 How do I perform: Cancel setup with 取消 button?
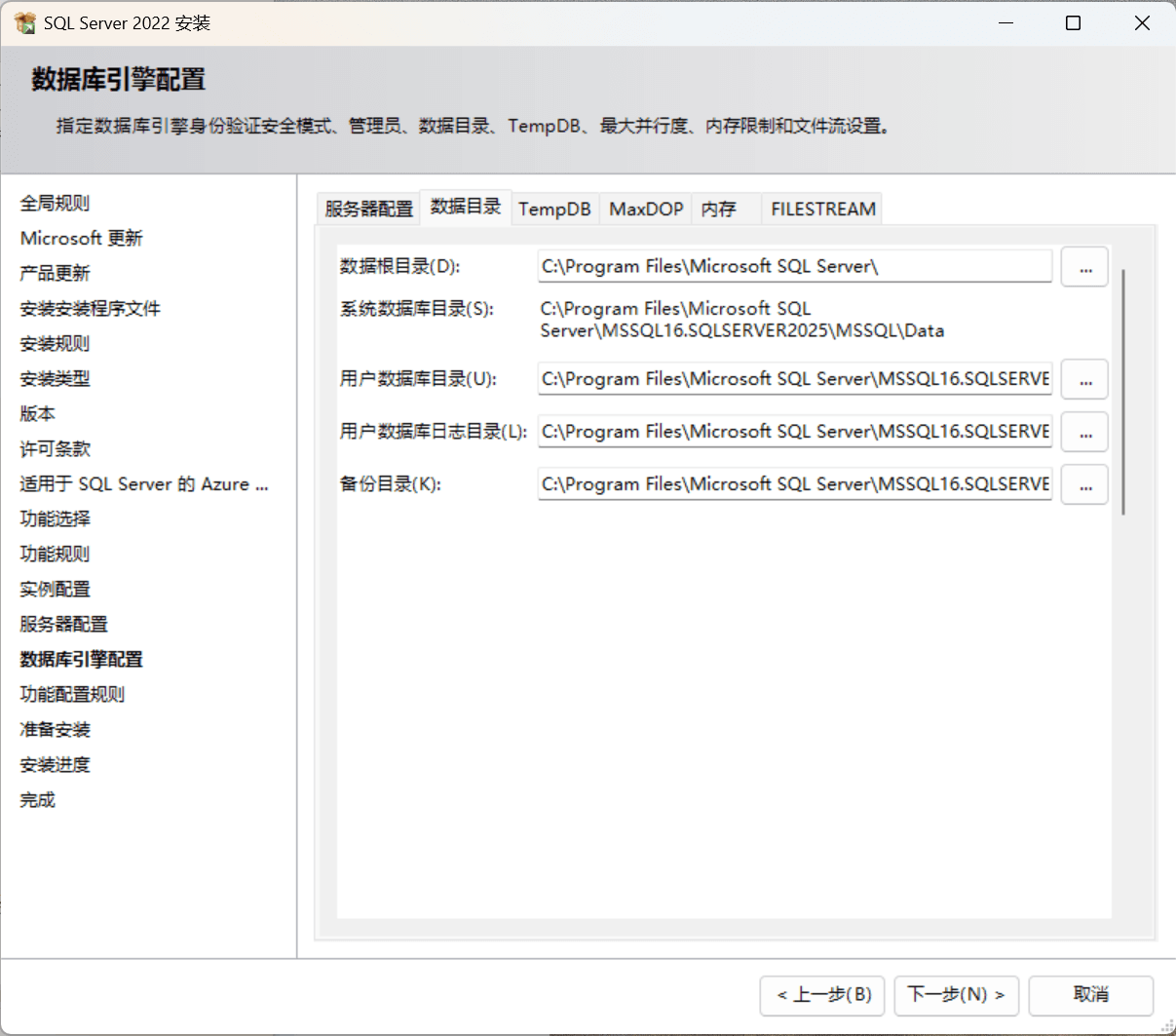click(x=1091, y=995)
